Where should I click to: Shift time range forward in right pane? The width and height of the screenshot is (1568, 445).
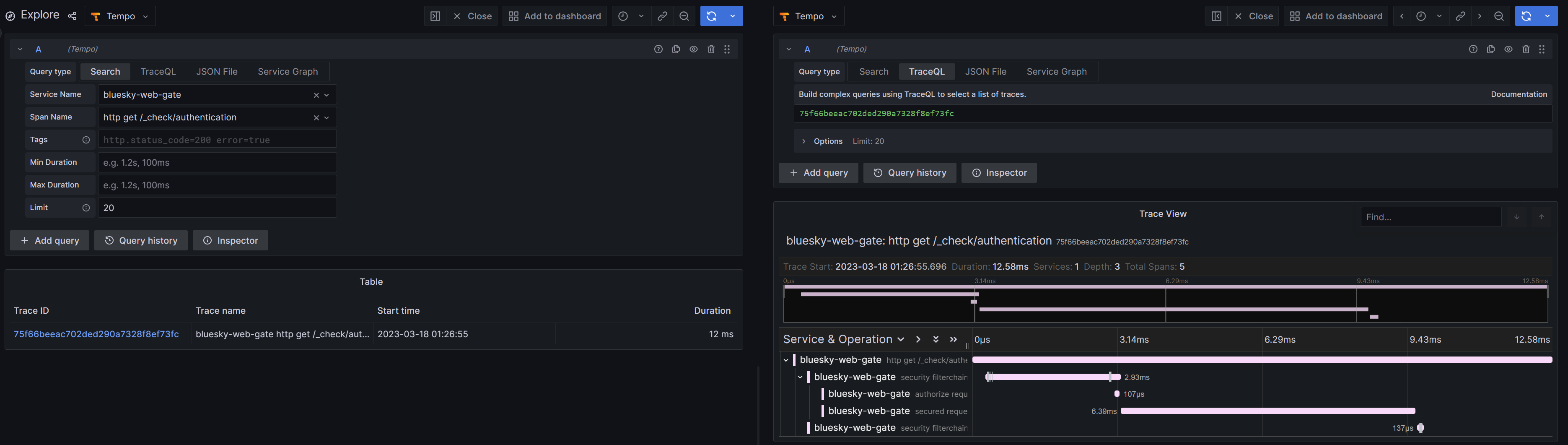1480,16
